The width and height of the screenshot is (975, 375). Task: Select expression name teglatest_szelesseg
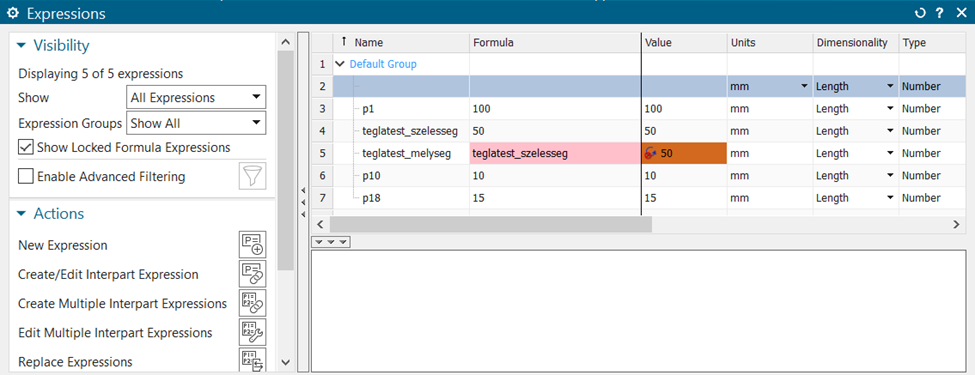pyautogui.click(x=410, y=131)
